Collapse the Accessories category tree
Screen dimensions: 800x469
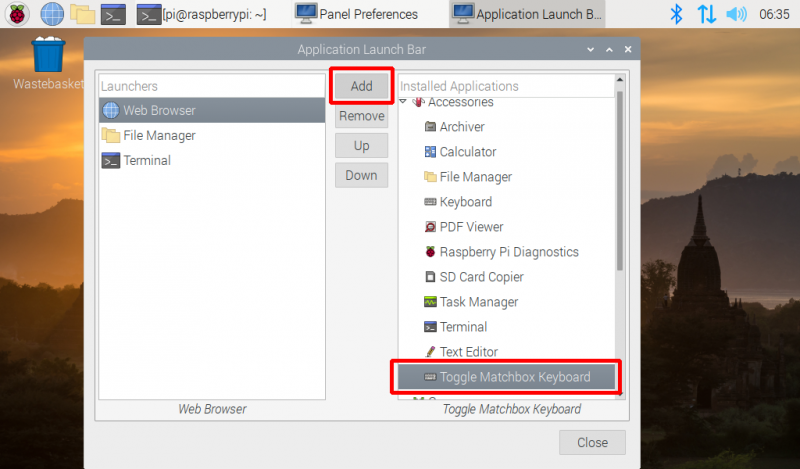pos(404,102)
